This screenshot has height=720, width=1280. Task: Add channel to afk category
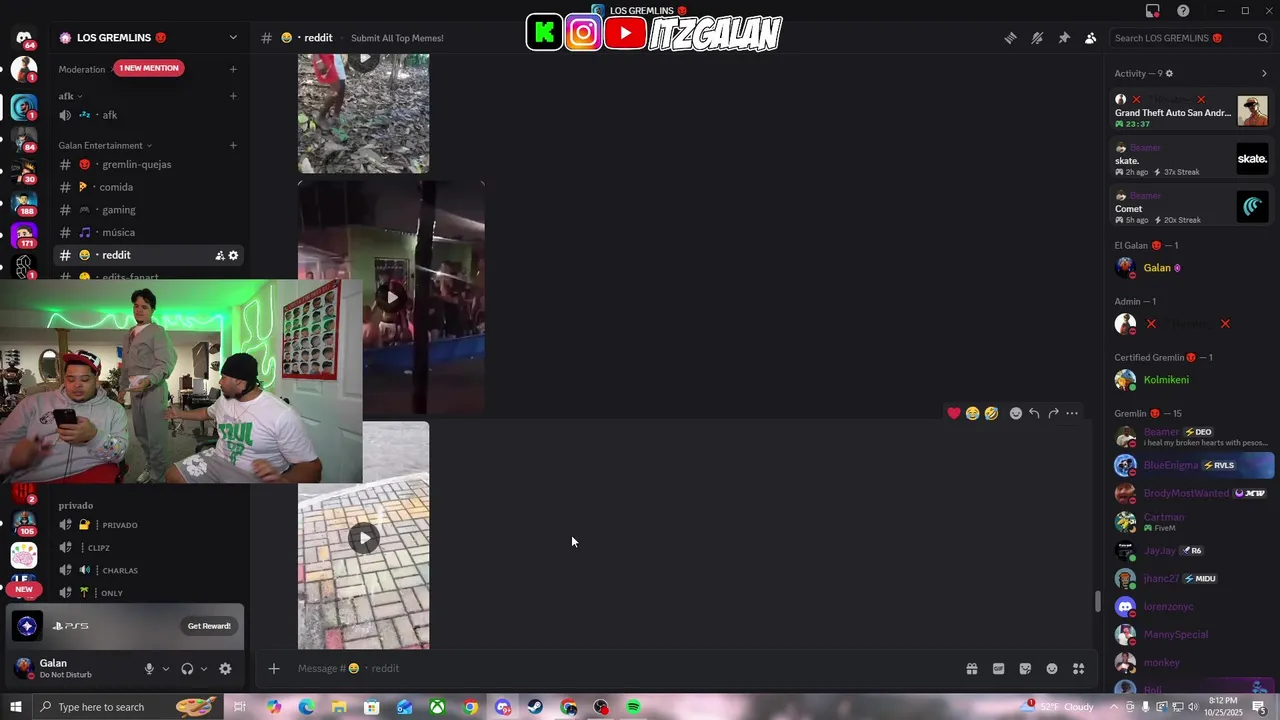233,96
